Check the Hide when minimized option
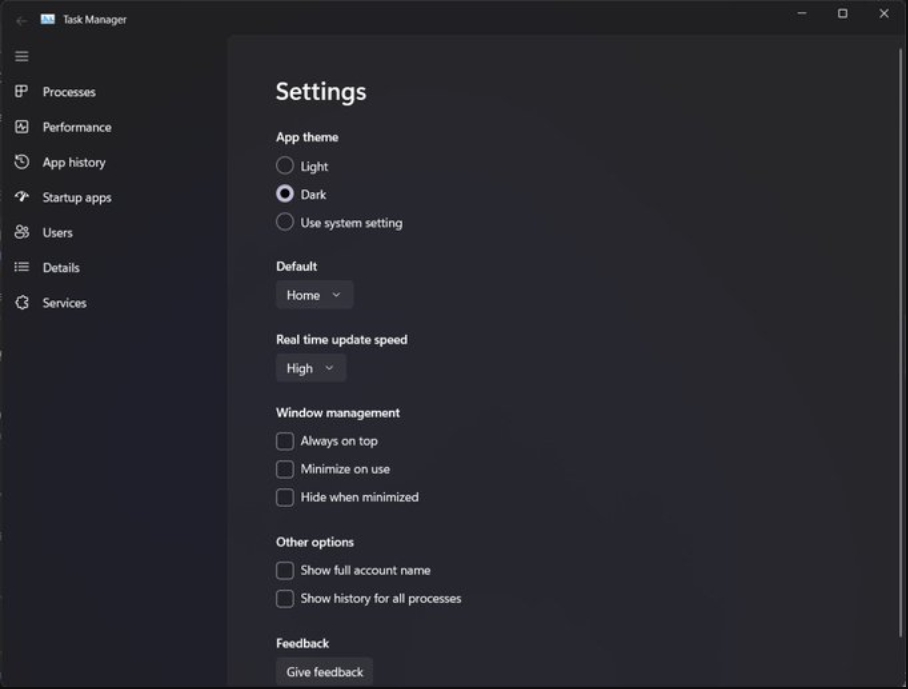The width and height of the screenshot is (908, 689). tap(284, 497)
